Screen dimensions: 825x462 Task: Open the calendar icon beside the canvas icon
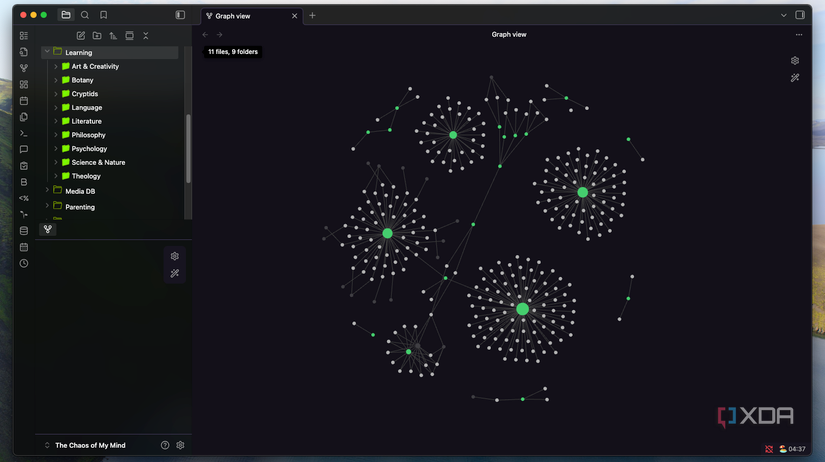pos(24,101)
